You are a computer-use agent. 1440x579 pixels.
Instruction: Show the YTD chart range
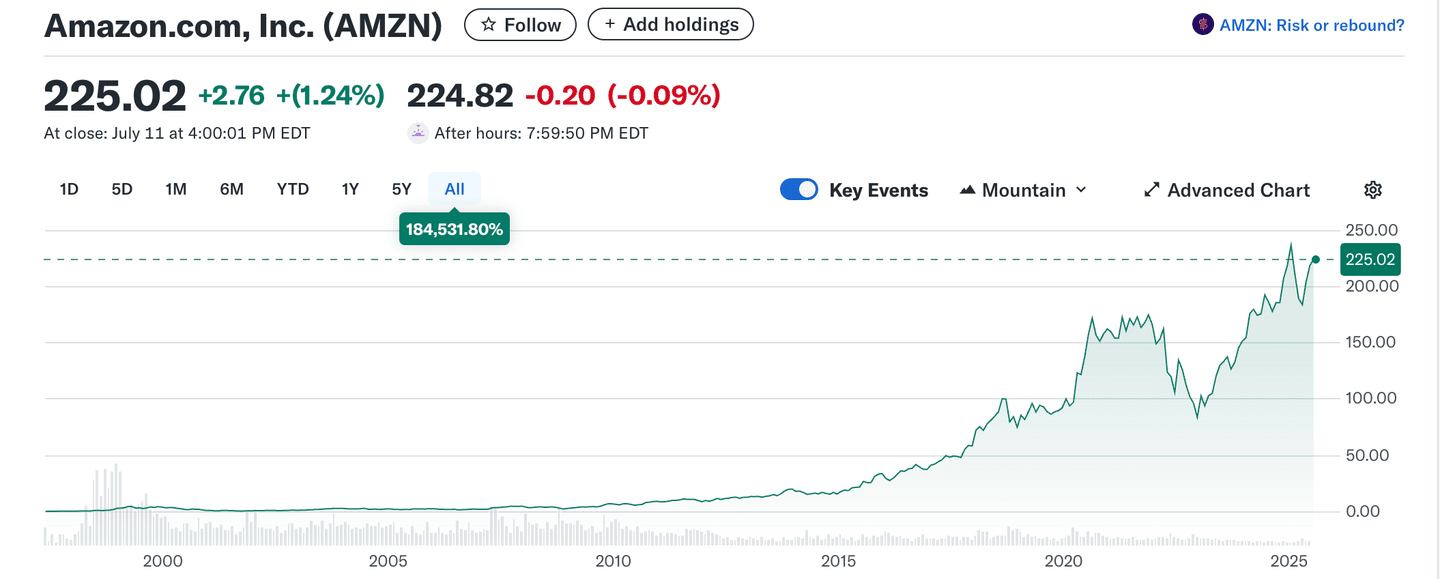point(293,189)
